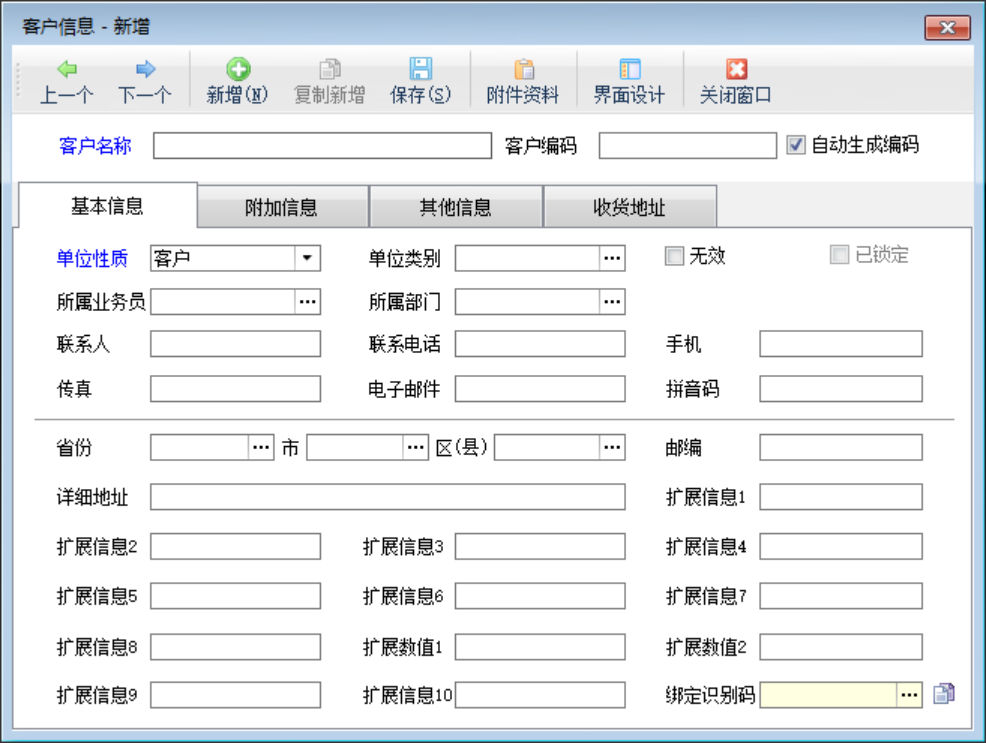Open the 单位类别 ellipsis selector
The height and width of the screenshot is (743, 986).
[612, 259]
